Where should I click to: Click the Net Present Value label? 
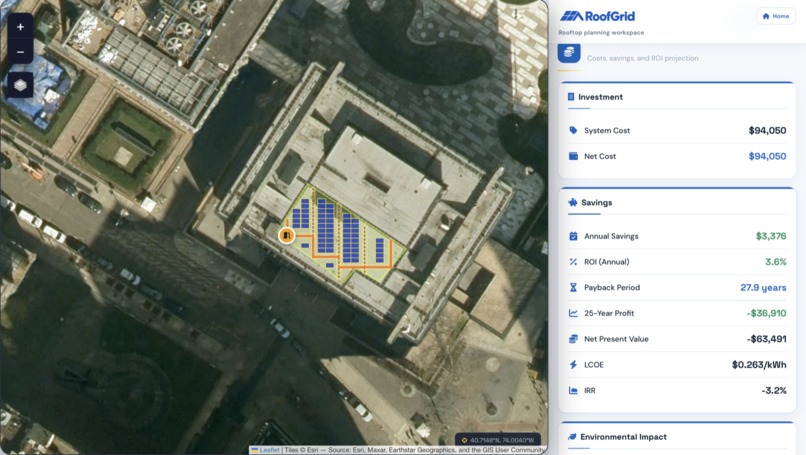click(x=616, y=339)
